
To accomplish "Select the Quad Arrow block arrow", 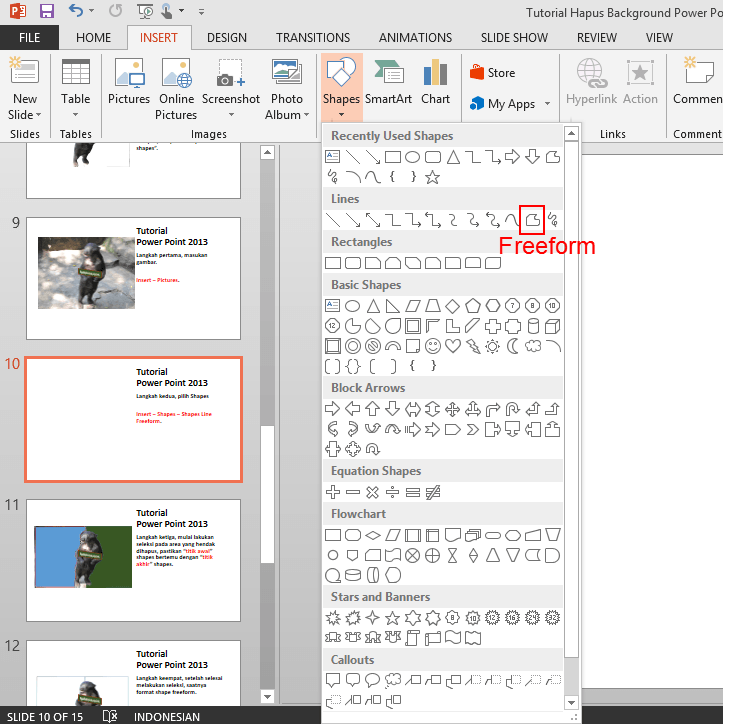I will coord(453,408).
